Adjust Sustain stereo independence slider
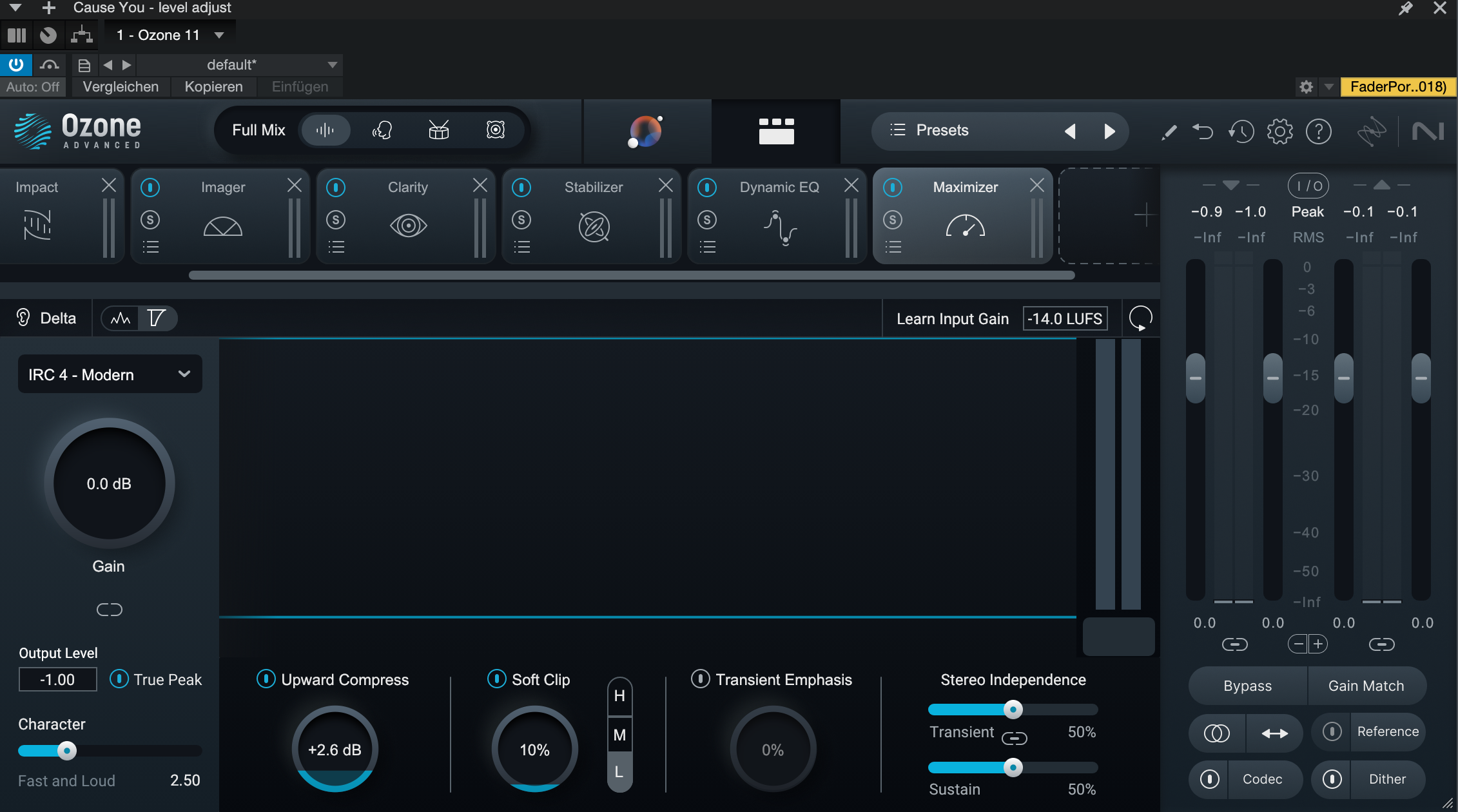This screenshot has height=812, width=1458. pos(1013,768)
